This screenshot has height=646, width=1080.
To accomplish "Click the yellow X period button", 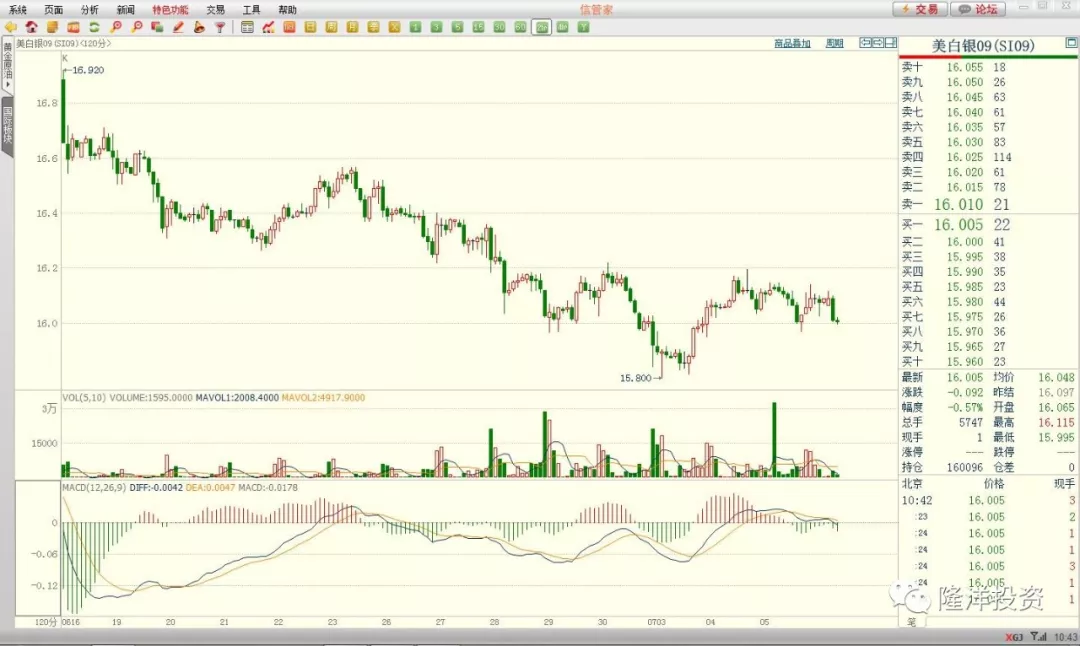I will 394,27.
